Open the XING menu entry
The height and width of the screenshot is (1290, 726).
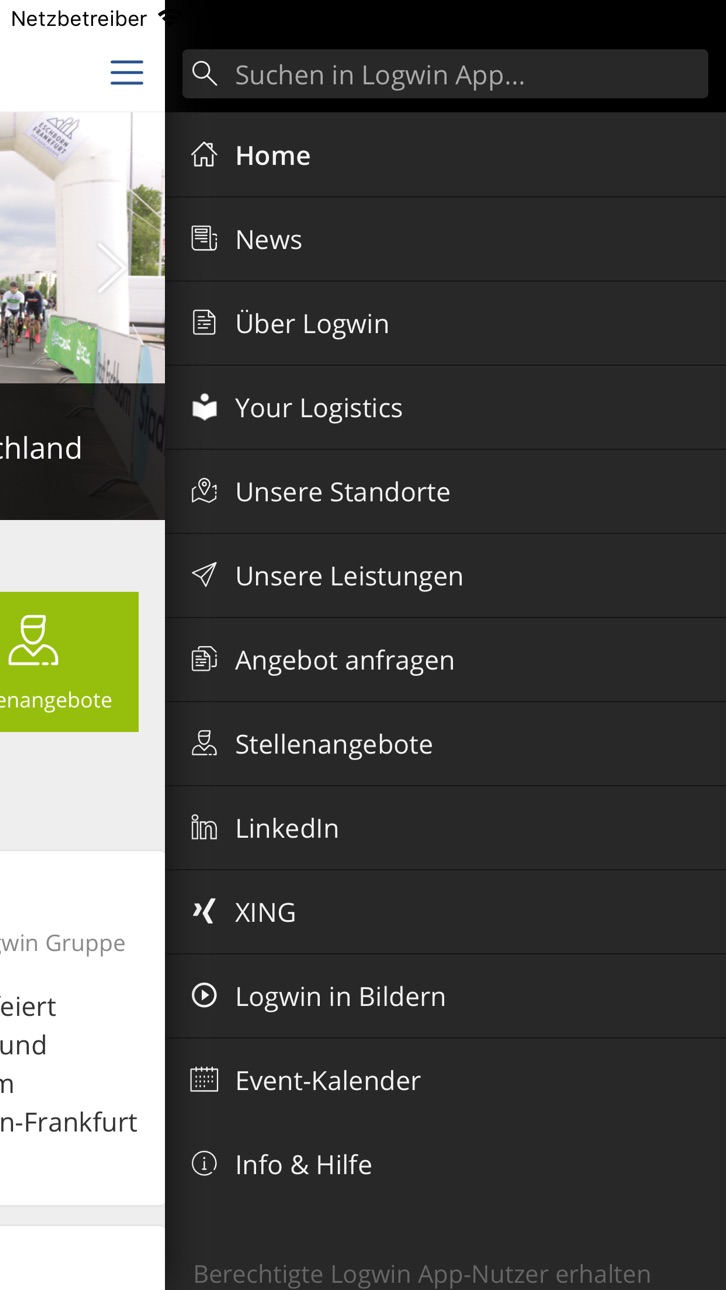click(445, 911)
